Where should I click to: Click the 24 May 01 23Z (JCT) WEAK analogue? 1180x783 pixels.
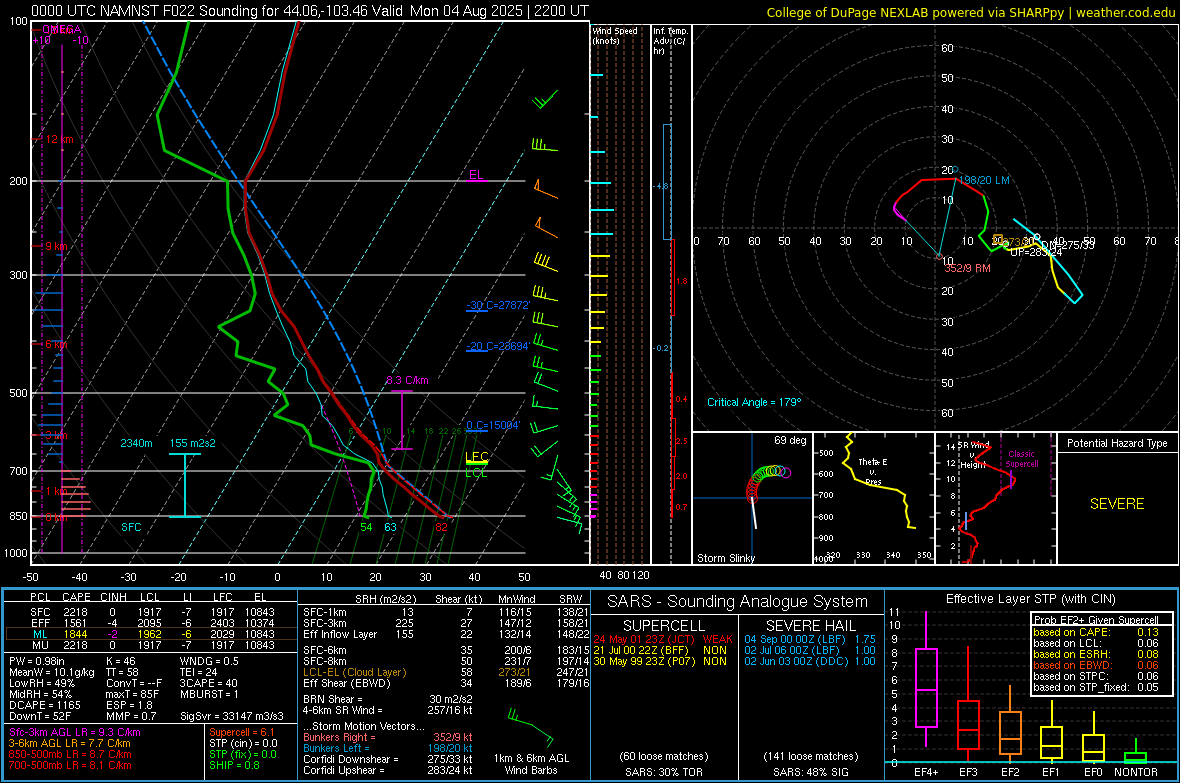[x=663, y=639]
